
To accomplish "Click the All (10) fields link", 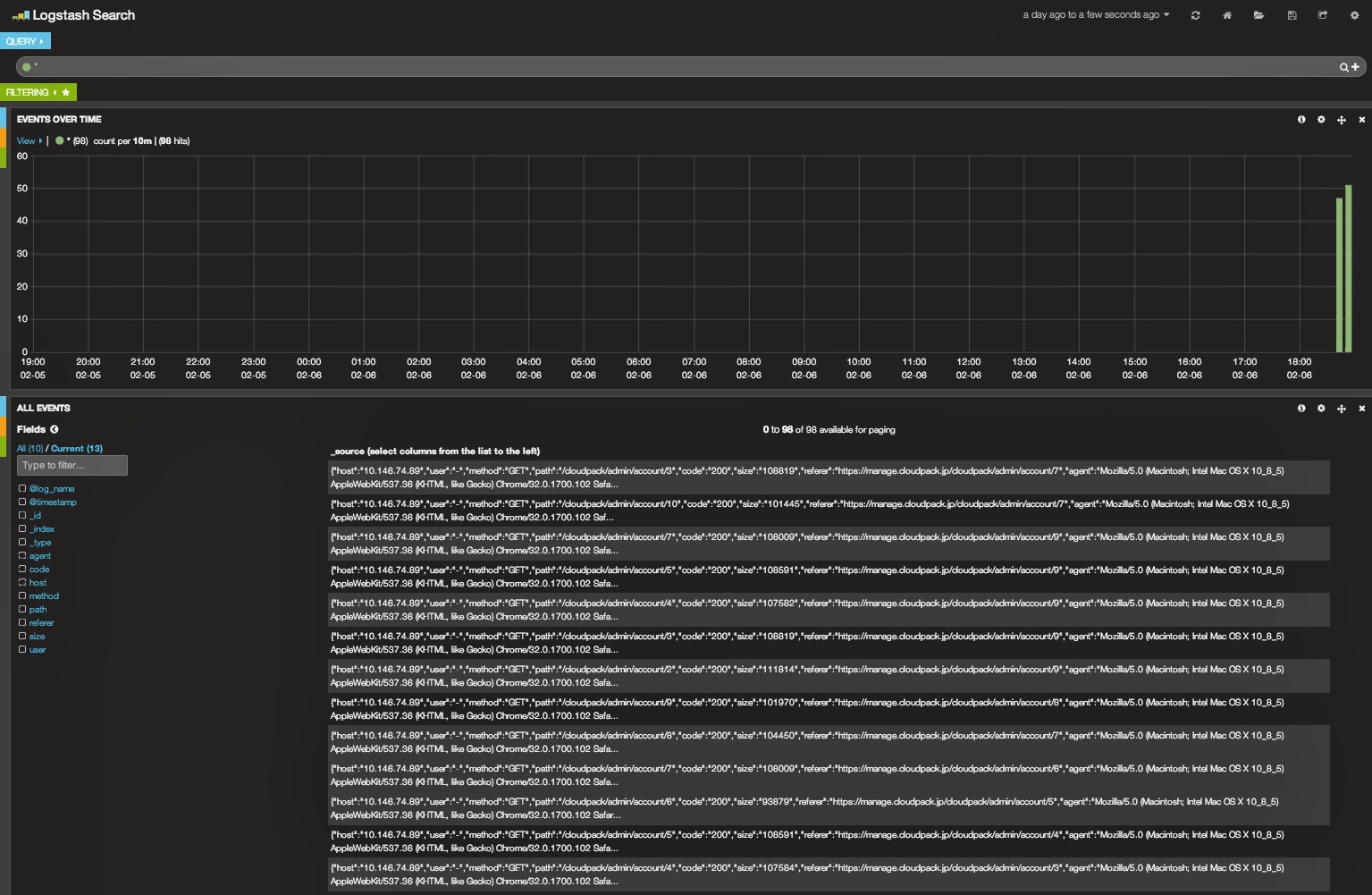I will pos(29,448).
